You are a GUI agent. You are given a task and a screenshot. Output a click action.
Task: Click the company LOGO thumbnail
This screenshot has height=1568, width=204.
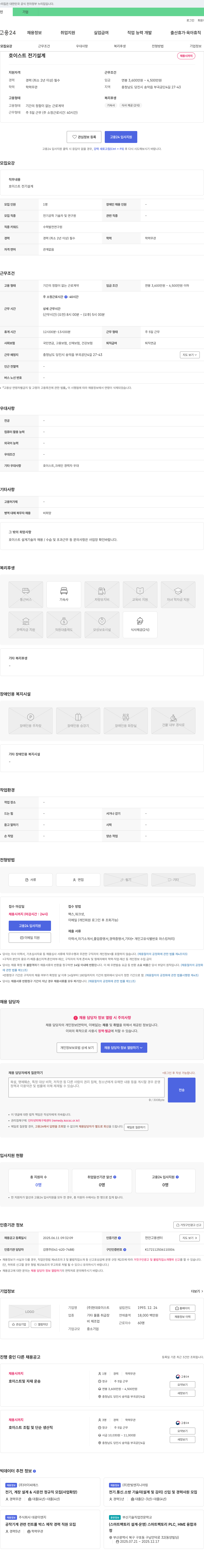[x=30, y=1312]
